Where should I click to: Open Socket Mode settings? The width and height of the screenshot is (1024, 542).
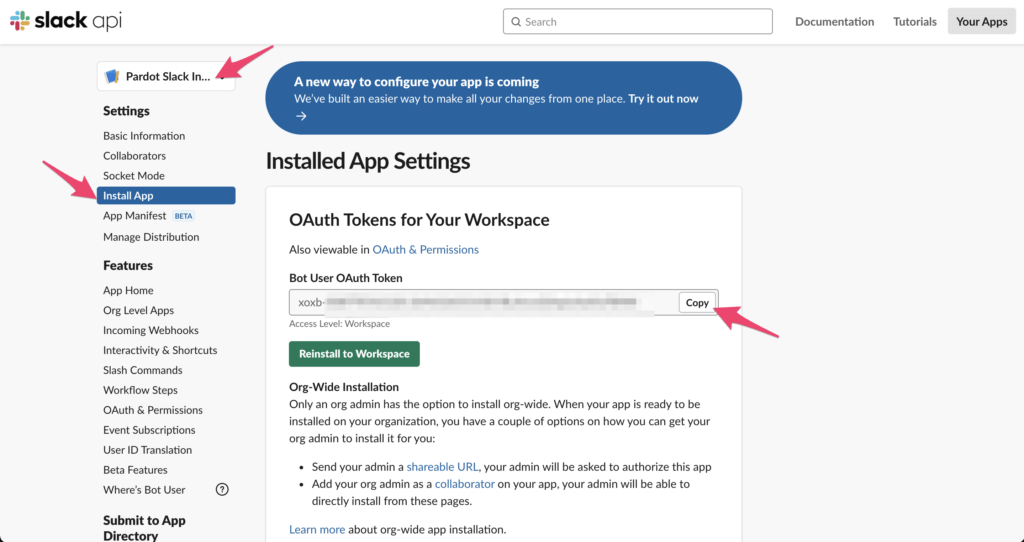[x=133, y=176]
